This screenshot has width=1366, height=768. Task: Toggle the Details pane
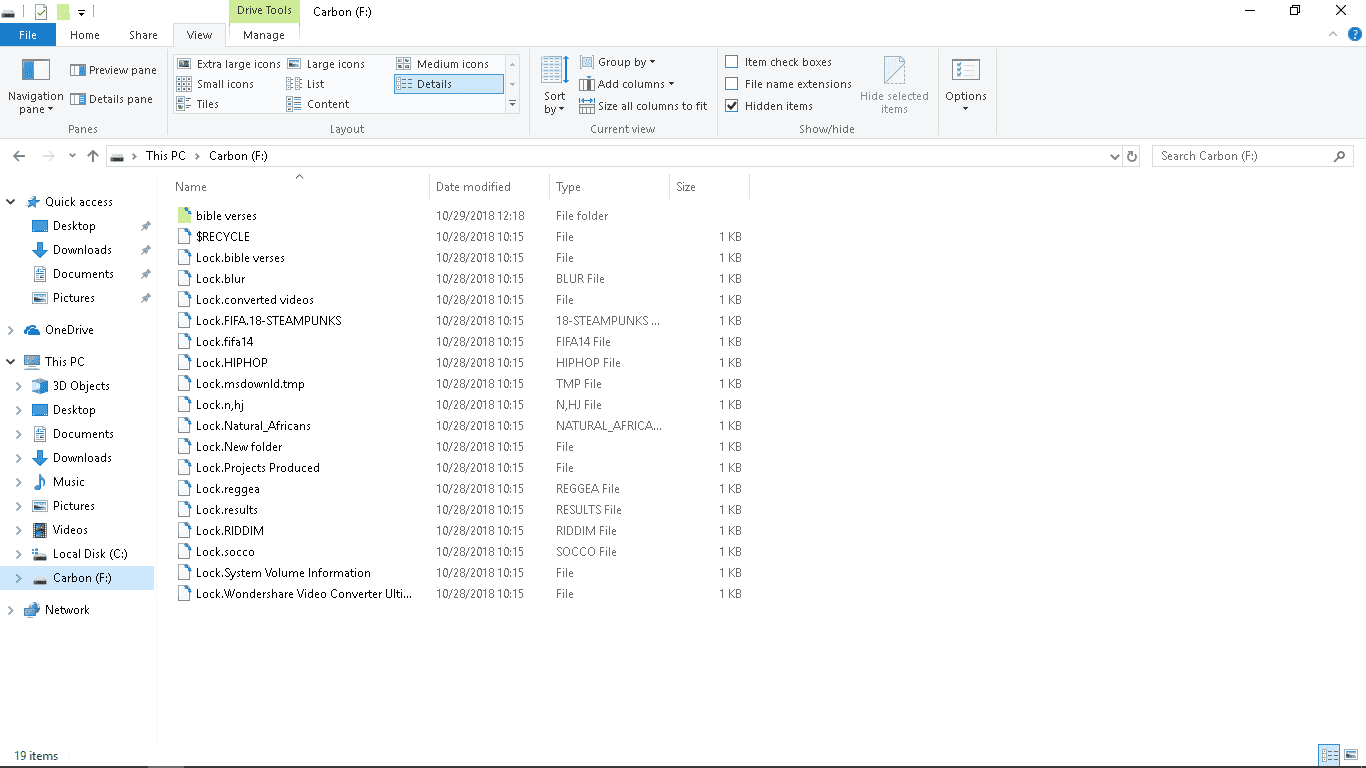(x=111, y=99)
